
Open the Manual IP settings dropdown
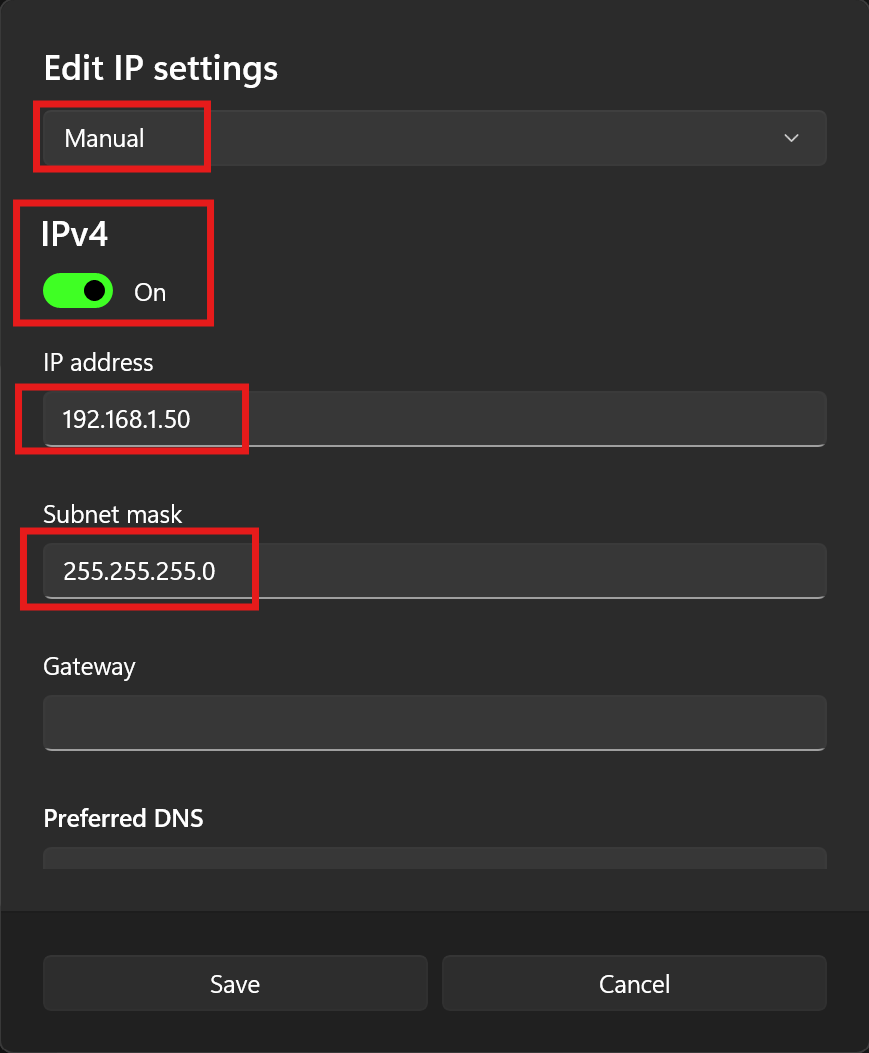434,138
